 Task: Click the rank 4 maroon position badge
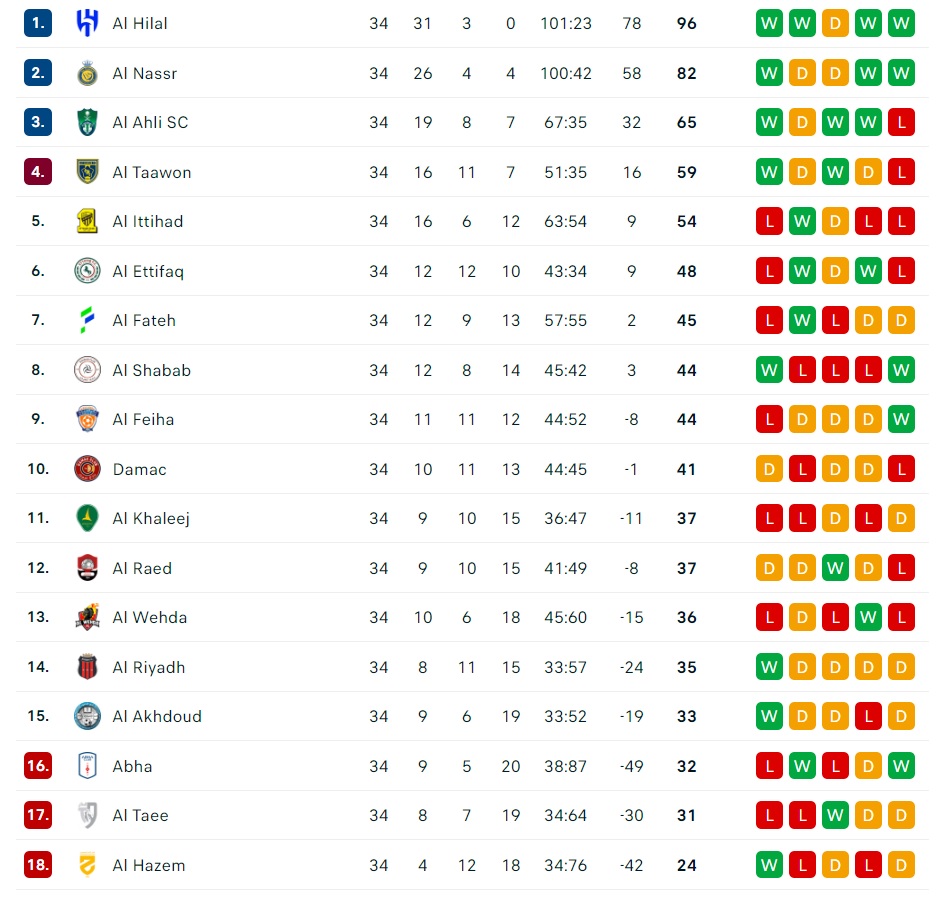[38, 172]
